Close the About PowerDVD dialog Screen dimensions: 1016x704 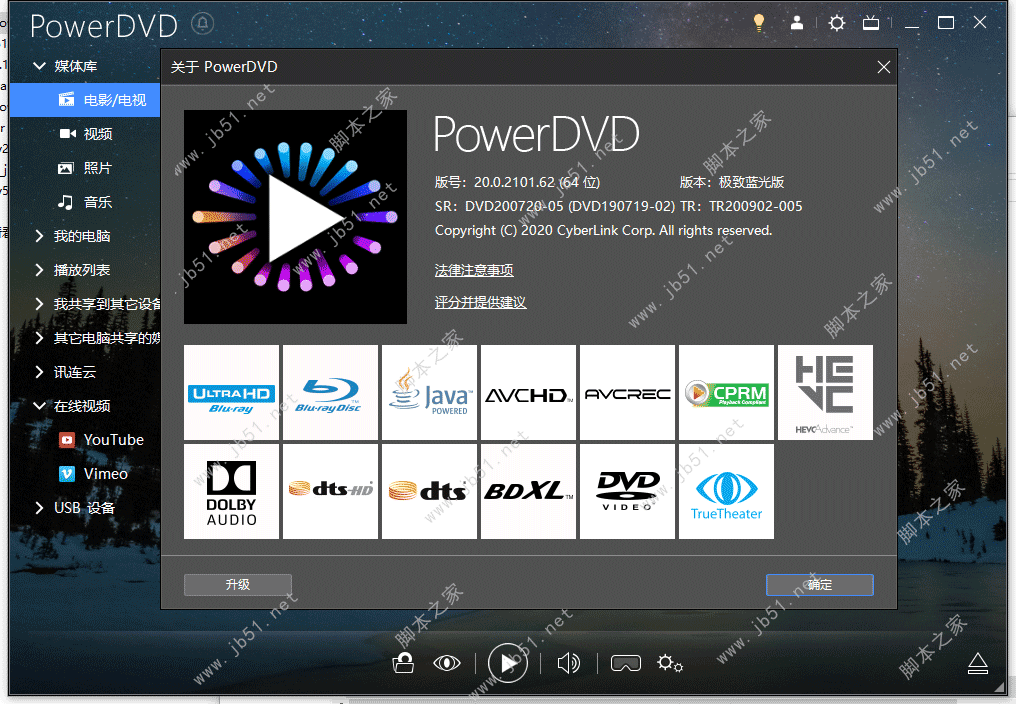click(x=883, y=67)
